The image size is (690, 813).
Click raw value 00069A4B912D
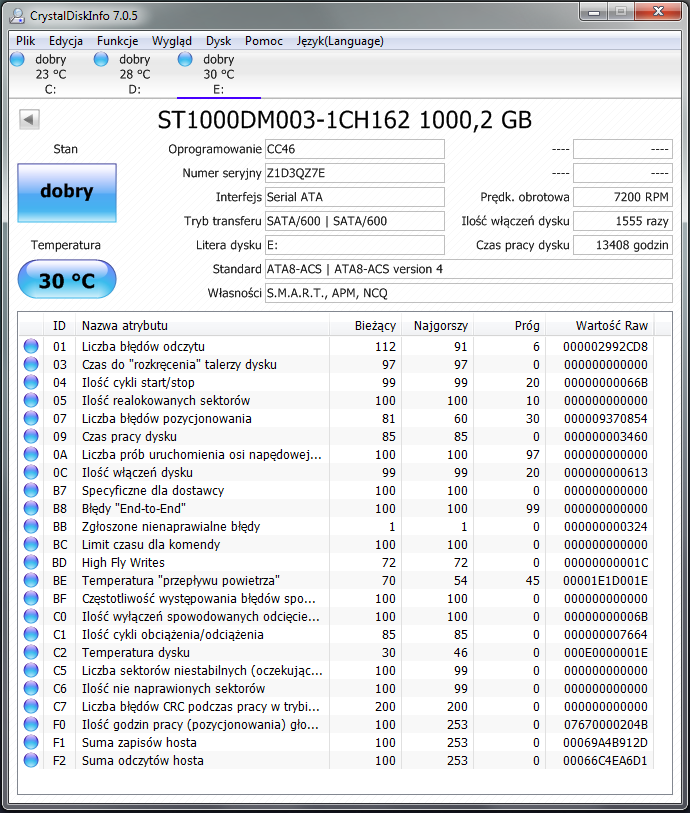[605, 742]
